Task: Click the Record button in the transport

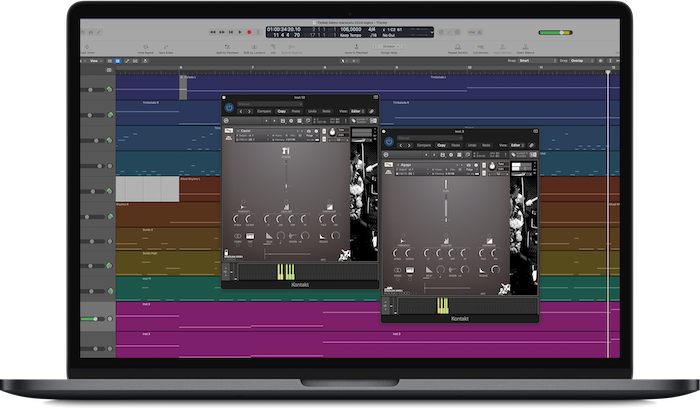Action: [248, 32]
